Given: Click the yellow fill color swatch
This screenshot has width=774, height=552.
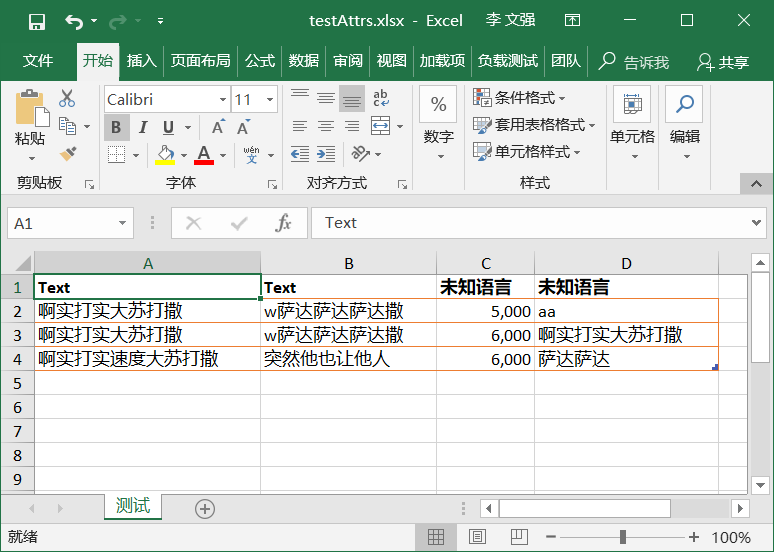Looking at the screenshot, I should [166, 154].
